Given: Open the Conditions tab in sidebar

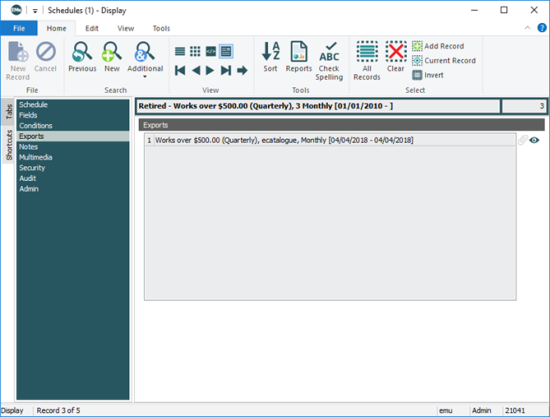Looking at the screenshot, I should pyautogui.click(x=73, y=126).
